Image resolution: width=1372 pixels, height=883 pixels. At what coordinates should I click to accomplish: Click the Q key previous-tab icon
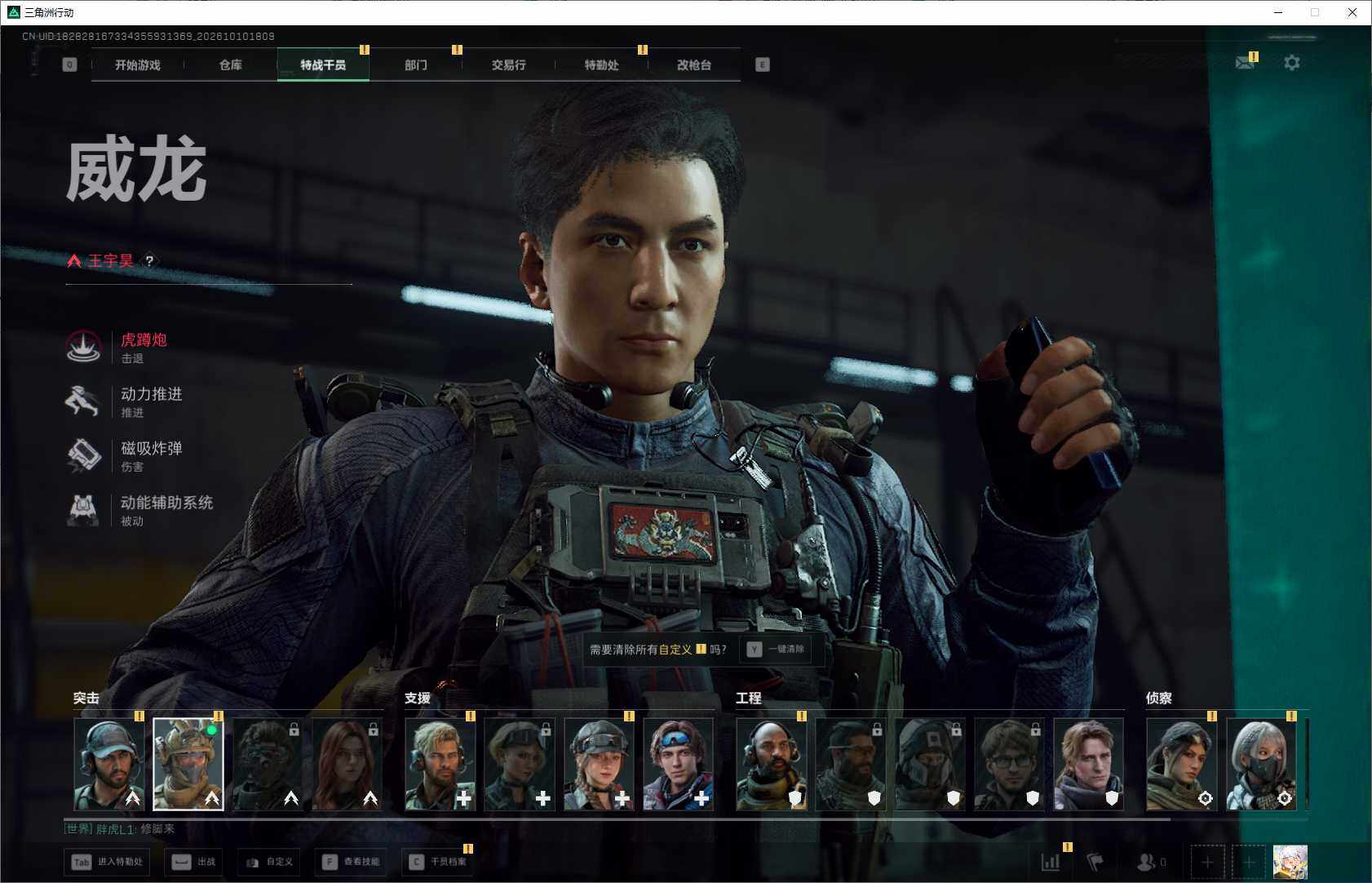click(x=70, y=64)
